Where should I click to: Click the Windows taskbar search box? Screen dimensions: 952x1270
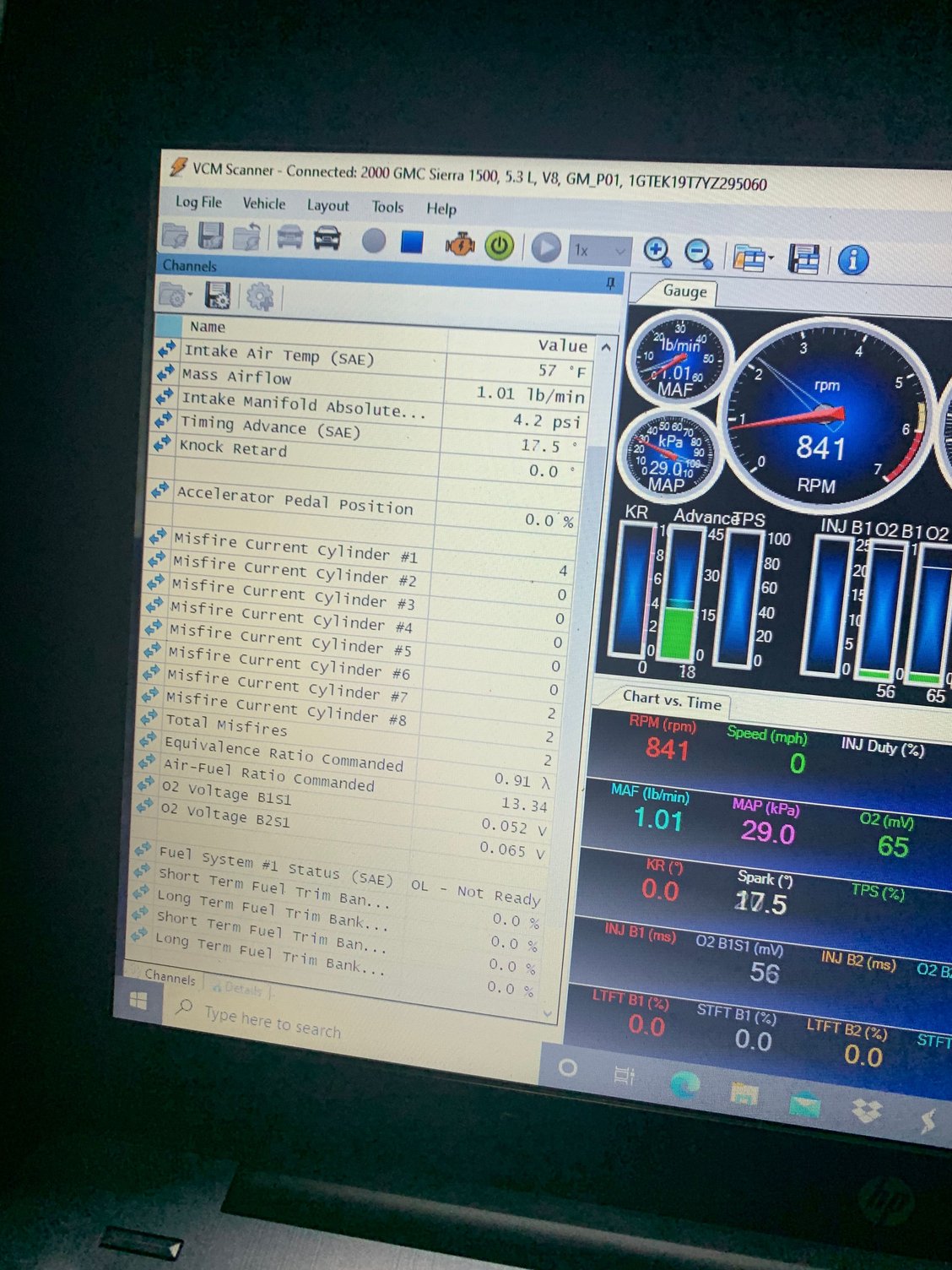pos(272,1023)
